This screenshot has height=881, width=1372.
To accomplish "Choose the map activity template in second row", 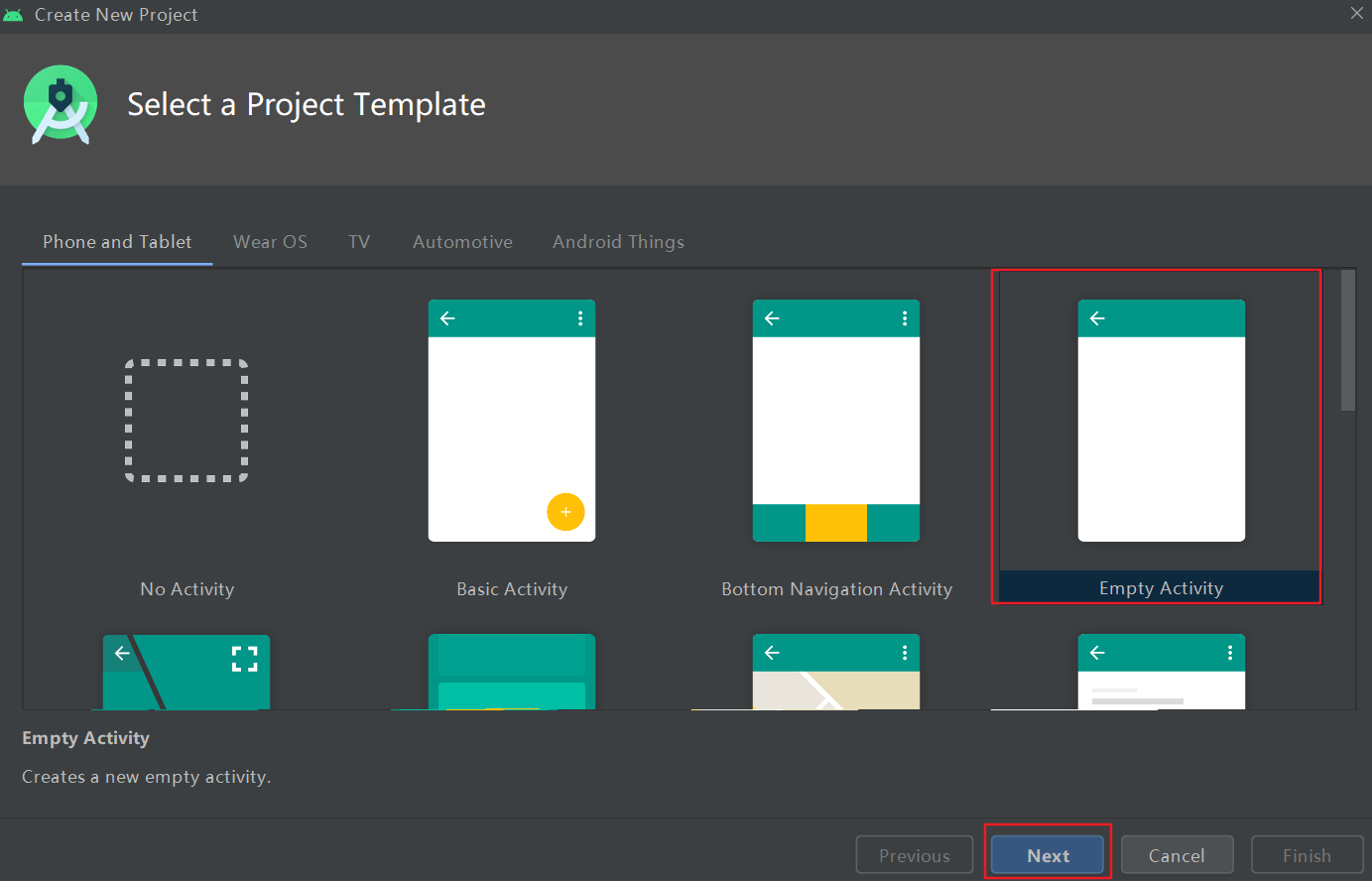I will point(836,672).
